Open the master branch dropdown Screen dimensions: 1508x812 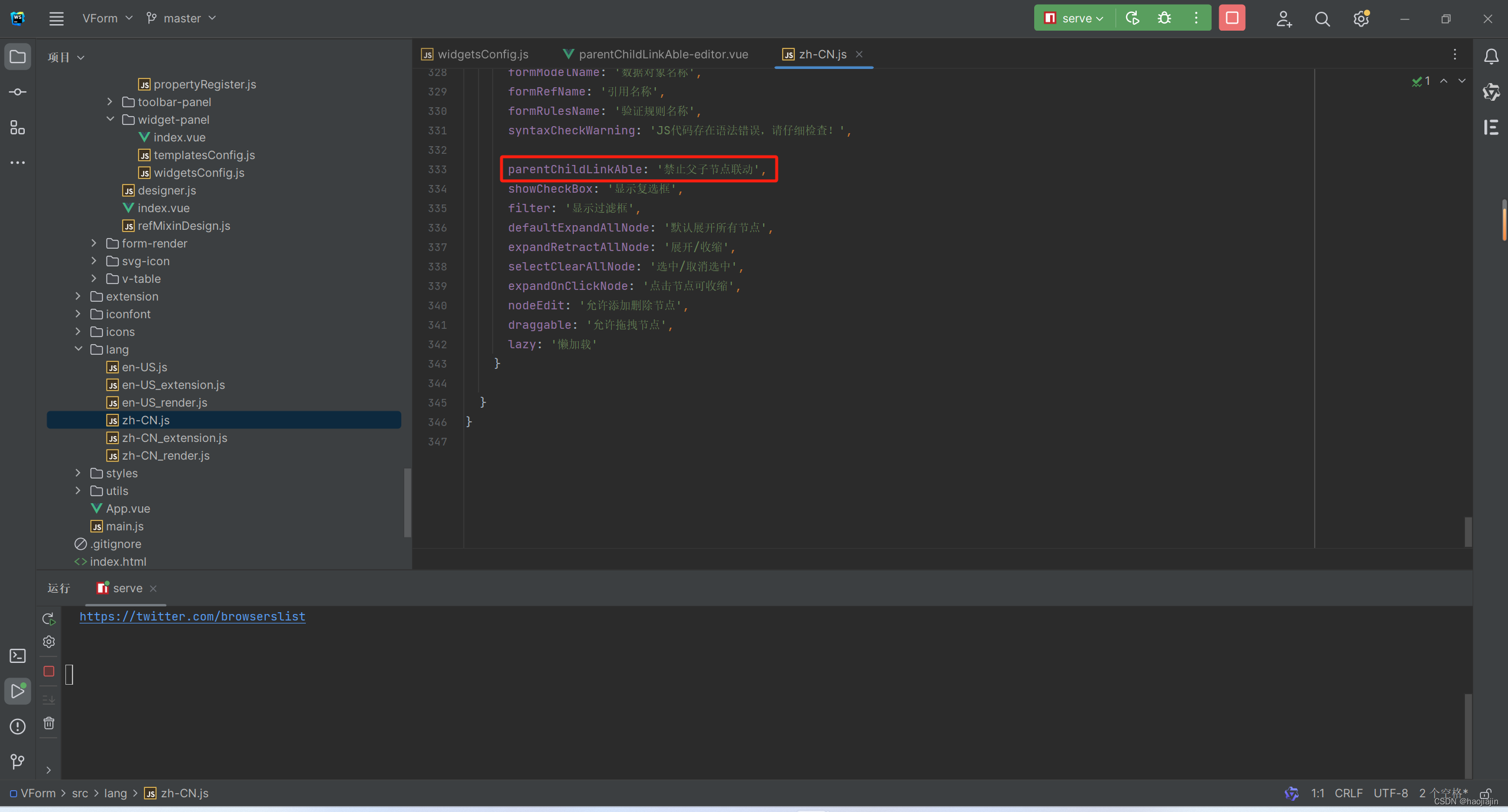[x=182, y=18]
